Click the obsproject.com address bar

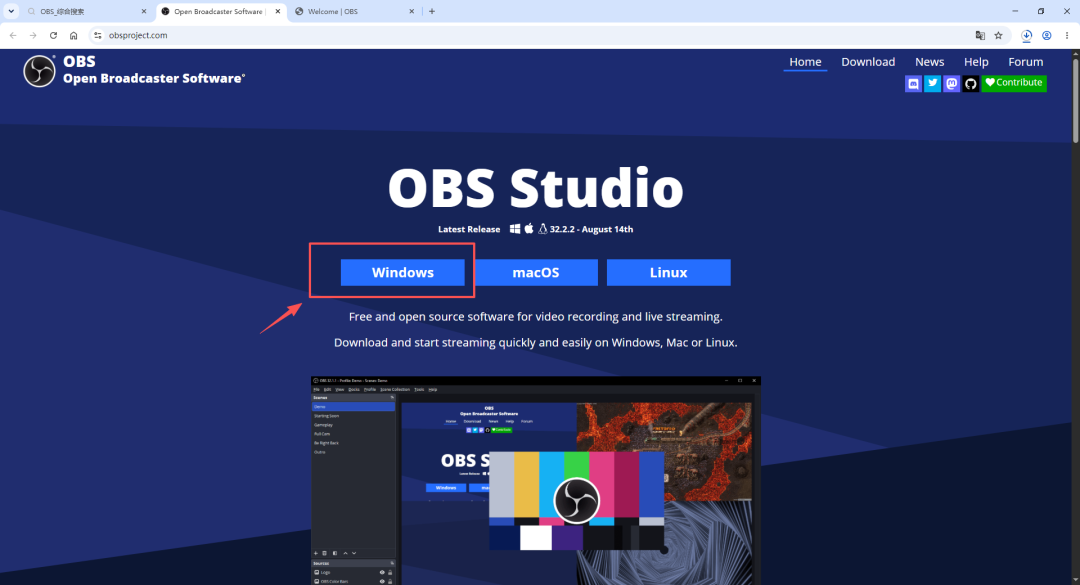pos(537,35)
